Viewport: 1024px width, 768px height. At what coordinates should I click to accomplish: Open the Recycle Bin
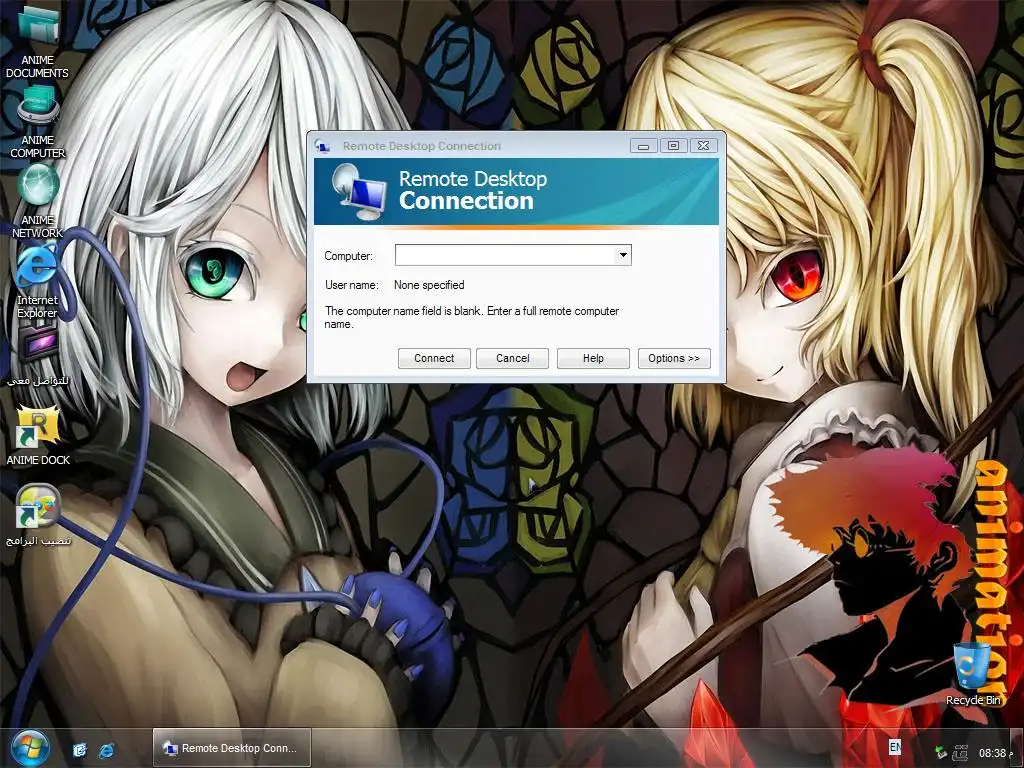click(973, 674)
